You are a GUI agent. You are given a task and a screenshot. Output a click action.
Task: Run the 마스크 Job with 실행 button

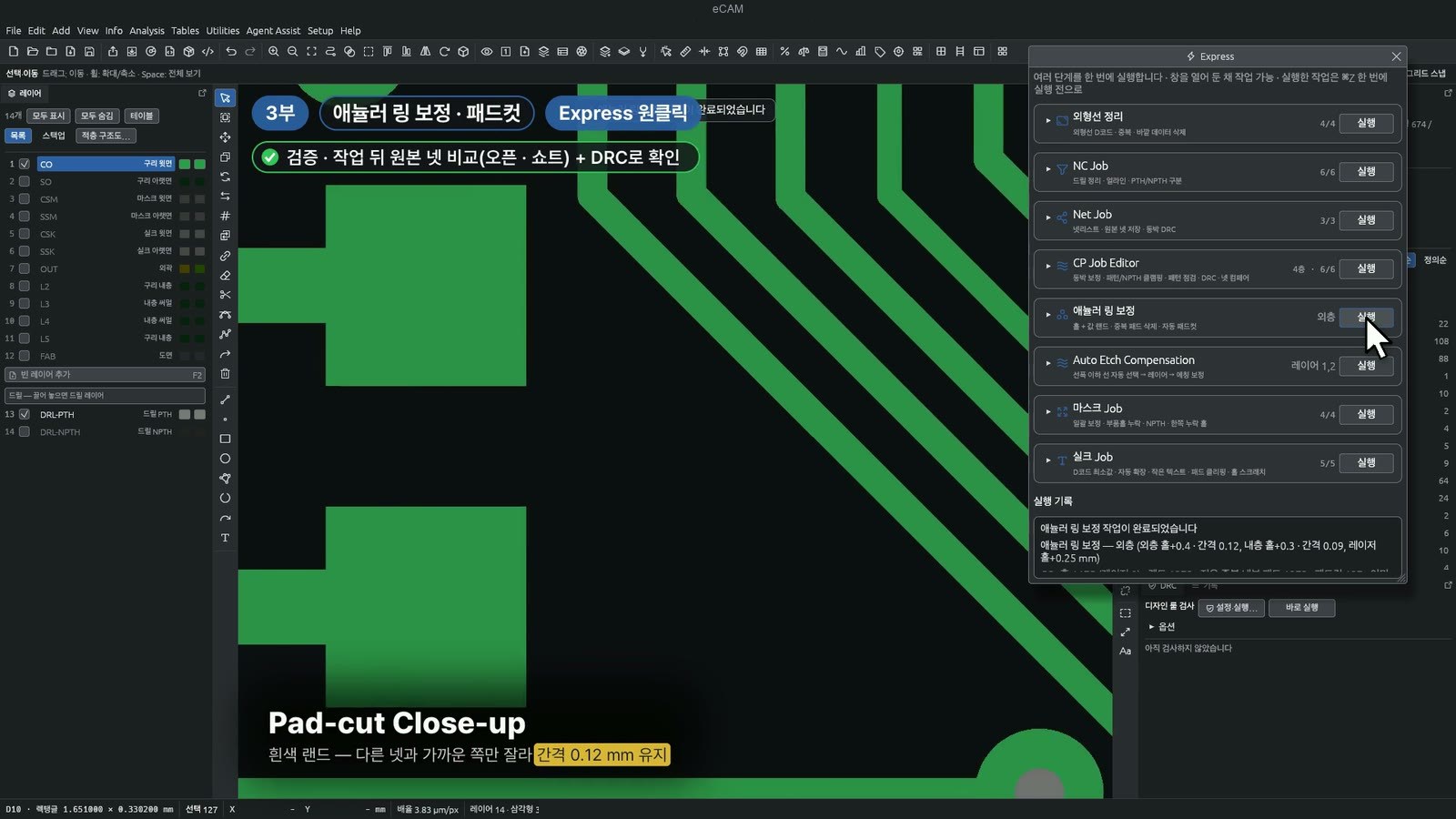1366,414
